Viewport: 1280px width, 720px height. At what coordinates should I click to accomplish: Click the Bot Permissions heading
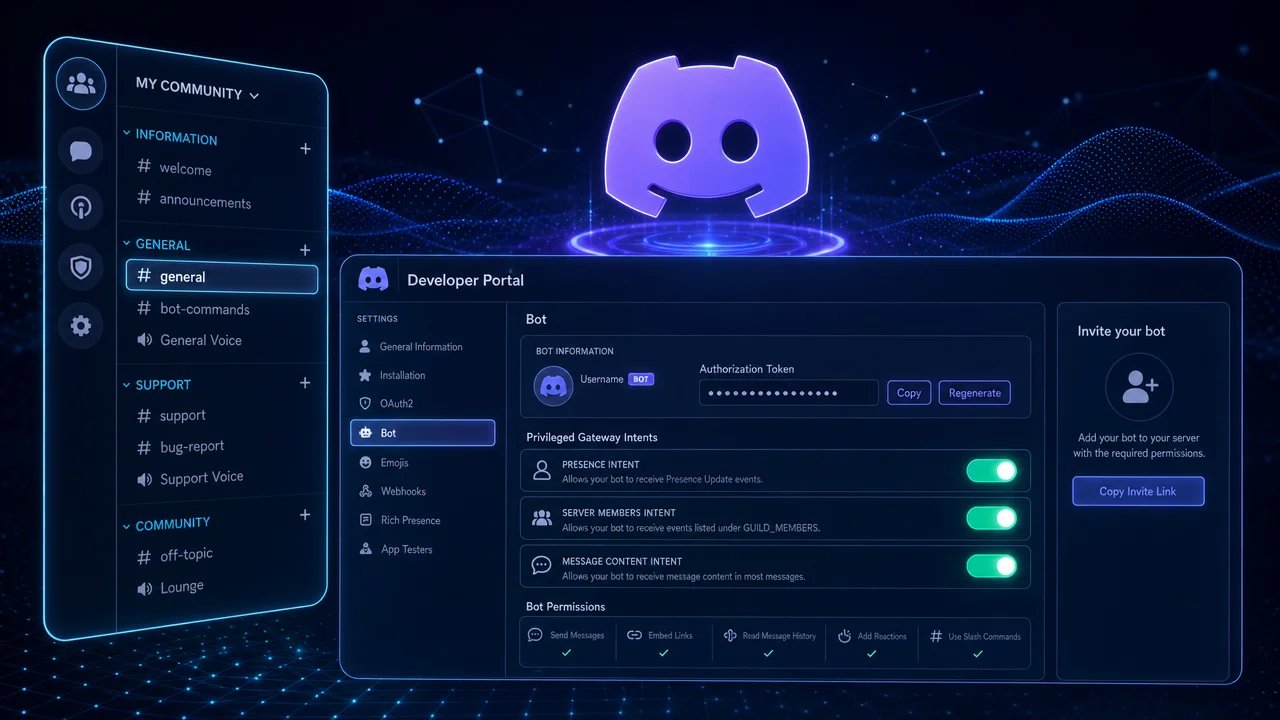[565, 607]
